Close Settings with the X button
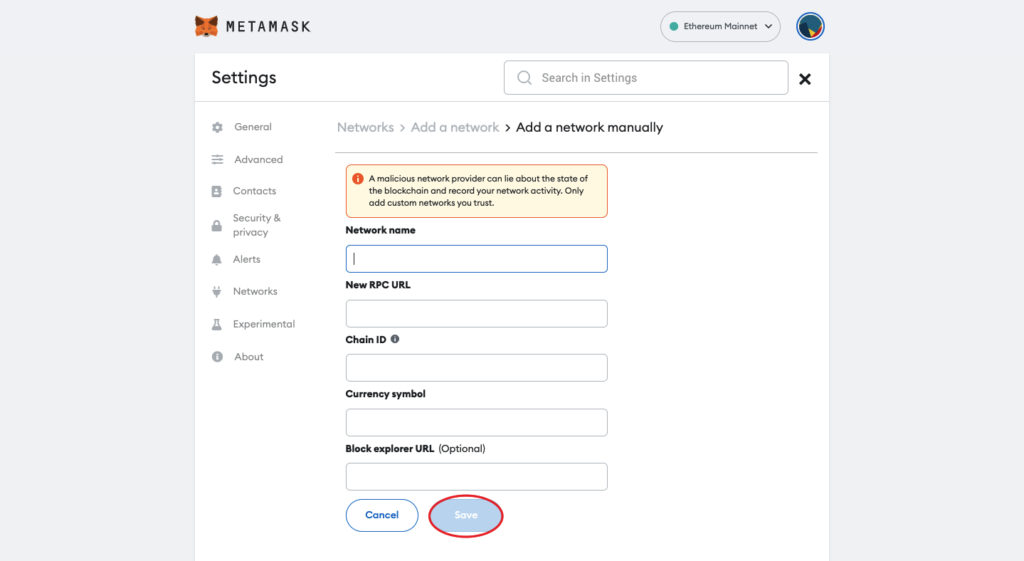 coord(805,79)
